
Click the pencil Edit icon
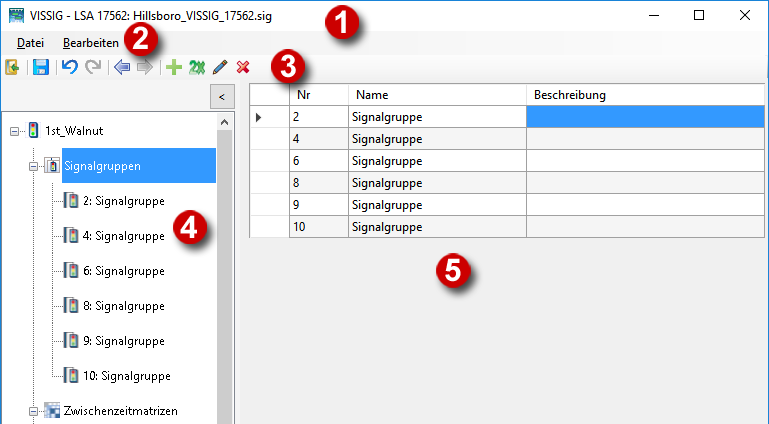tap(220, 67)
